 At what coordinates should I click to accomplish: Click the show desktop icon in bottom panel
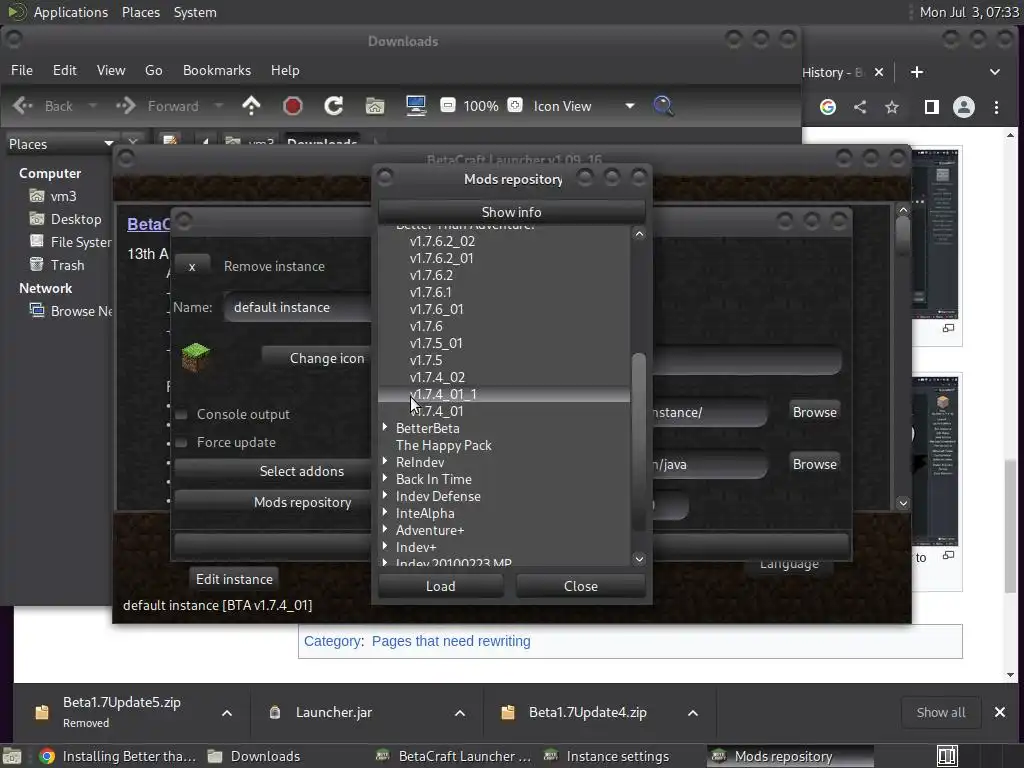click(x=12, y=756)
